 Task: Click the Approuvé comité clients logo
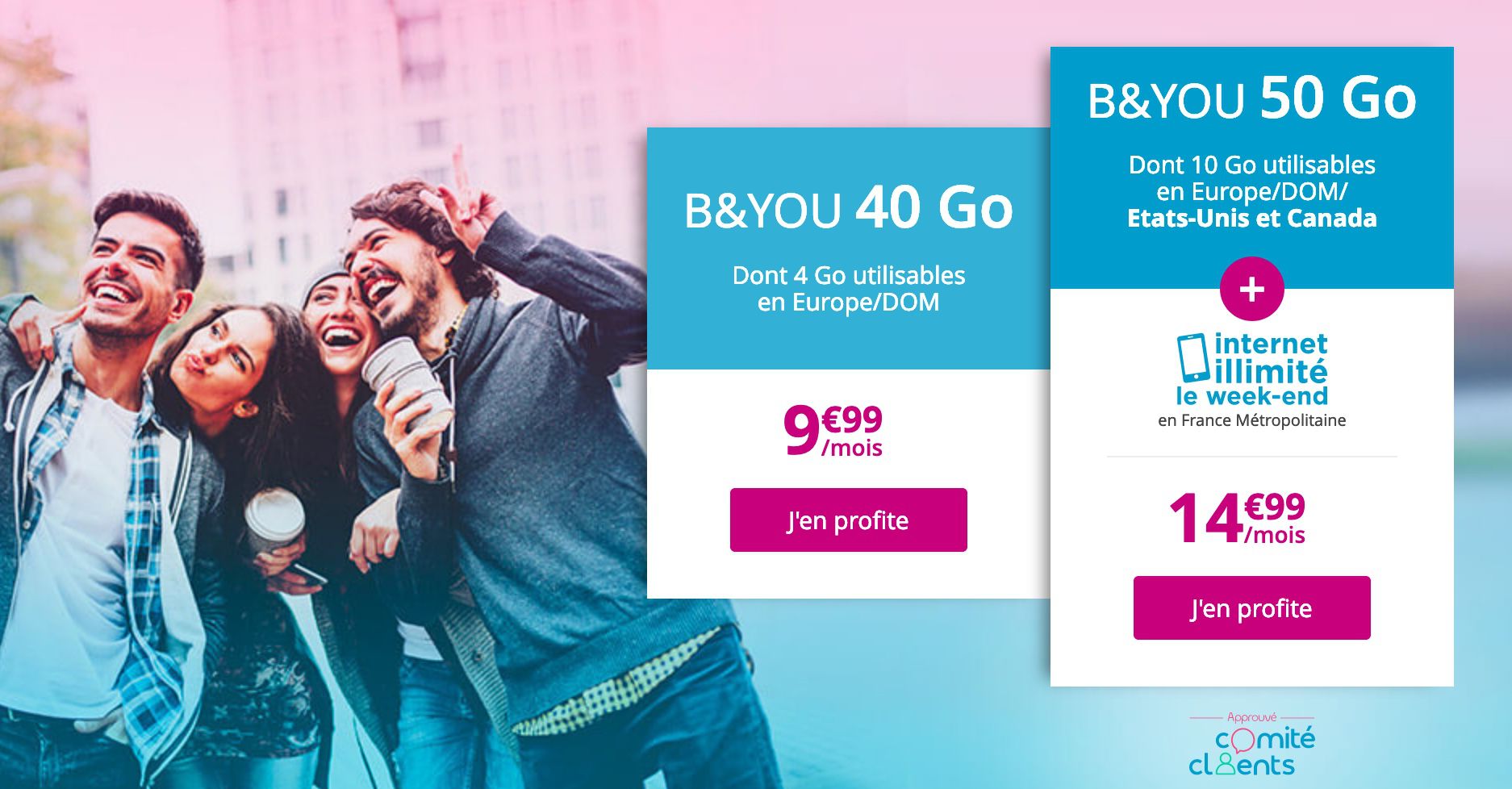(1251, 744)
